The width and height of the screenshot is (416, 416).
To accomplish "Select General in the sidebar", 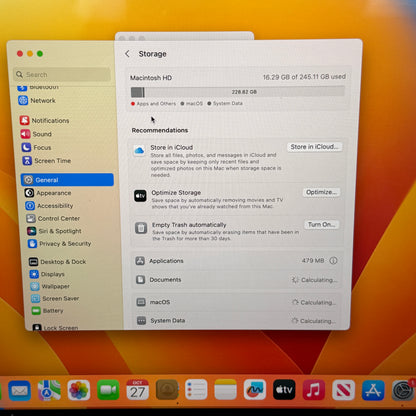I will click(x=67, y=180).
